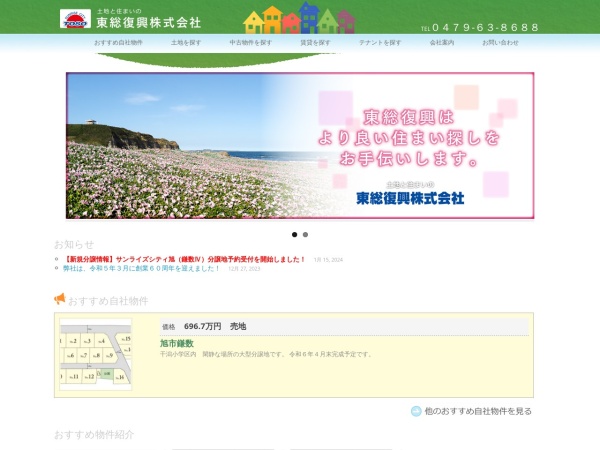Image resolution: width=600 pixels, height=450 pixels.
Task: Click the 干潟小学区内 property description text
Action: [x=266, y=354]
